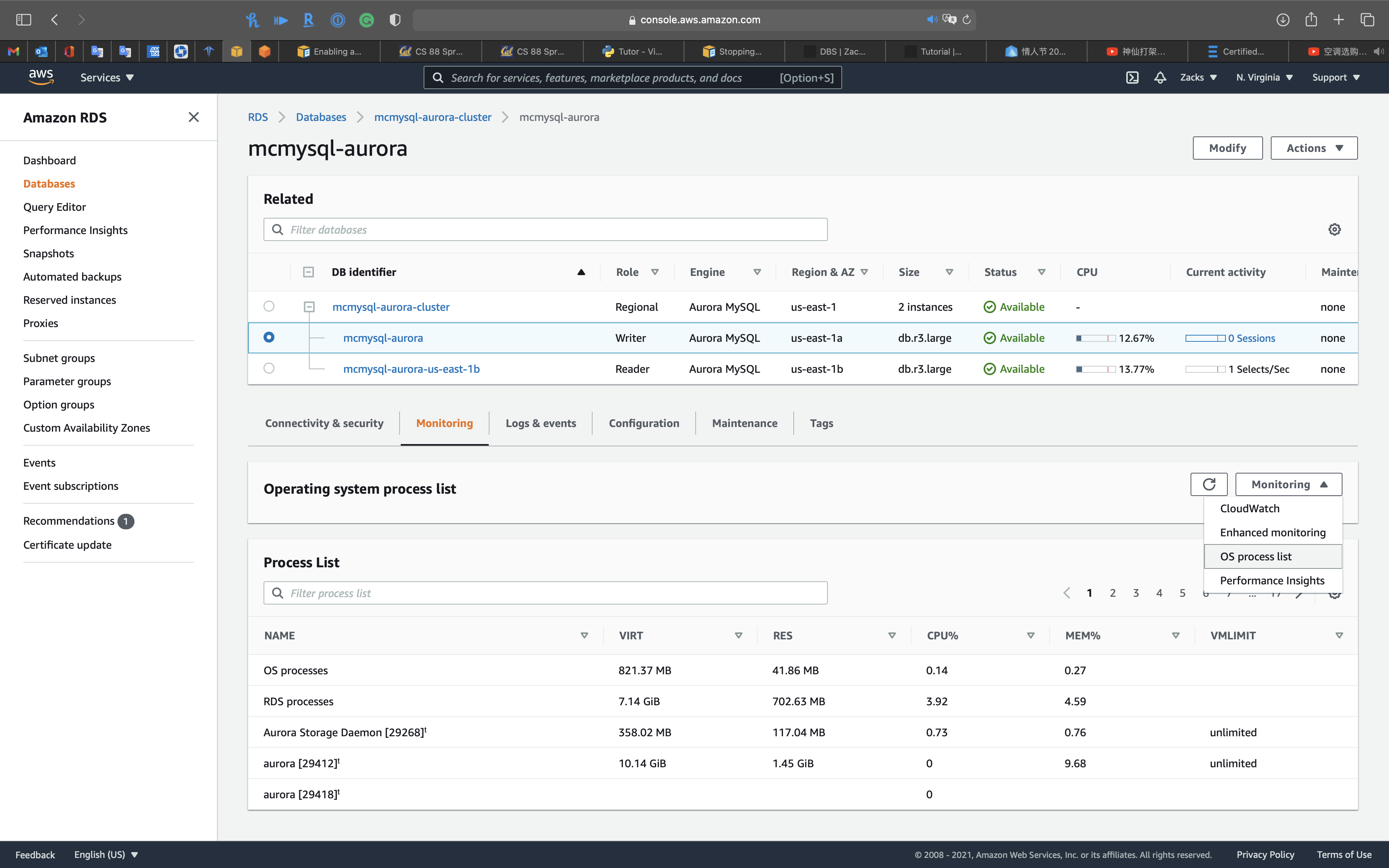The width and height of the screenshot is (1389, 868).
Task: Open Related table settings gear
Action: 1334,230
